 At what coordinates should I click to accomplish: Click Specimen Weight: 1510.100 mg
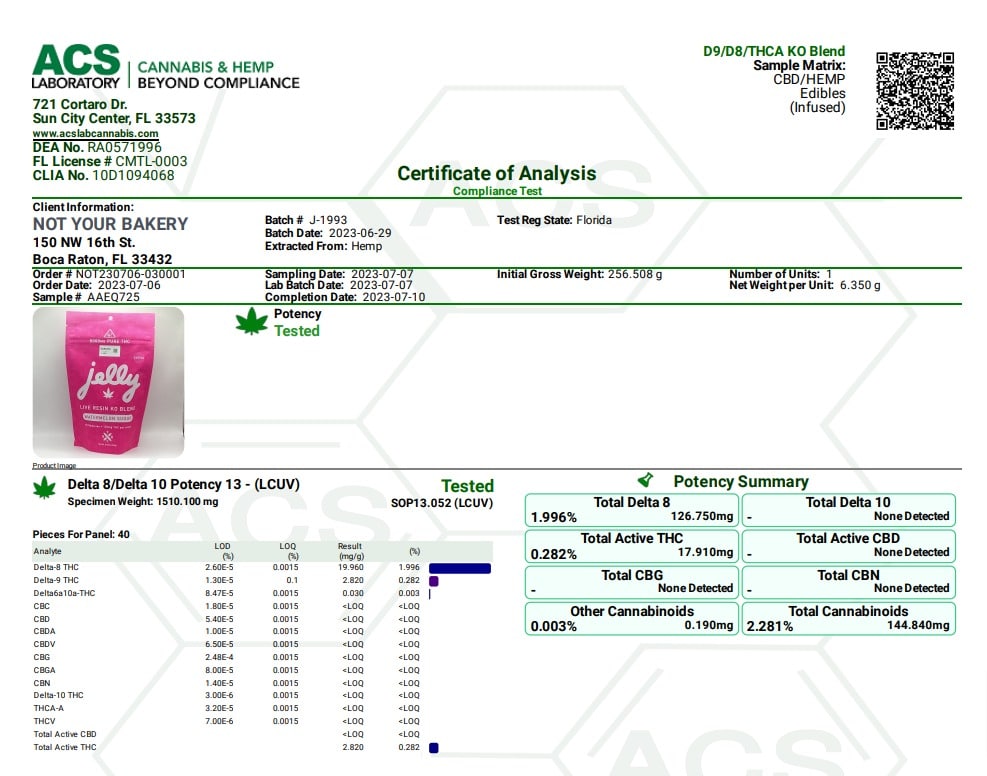point(143,502)
